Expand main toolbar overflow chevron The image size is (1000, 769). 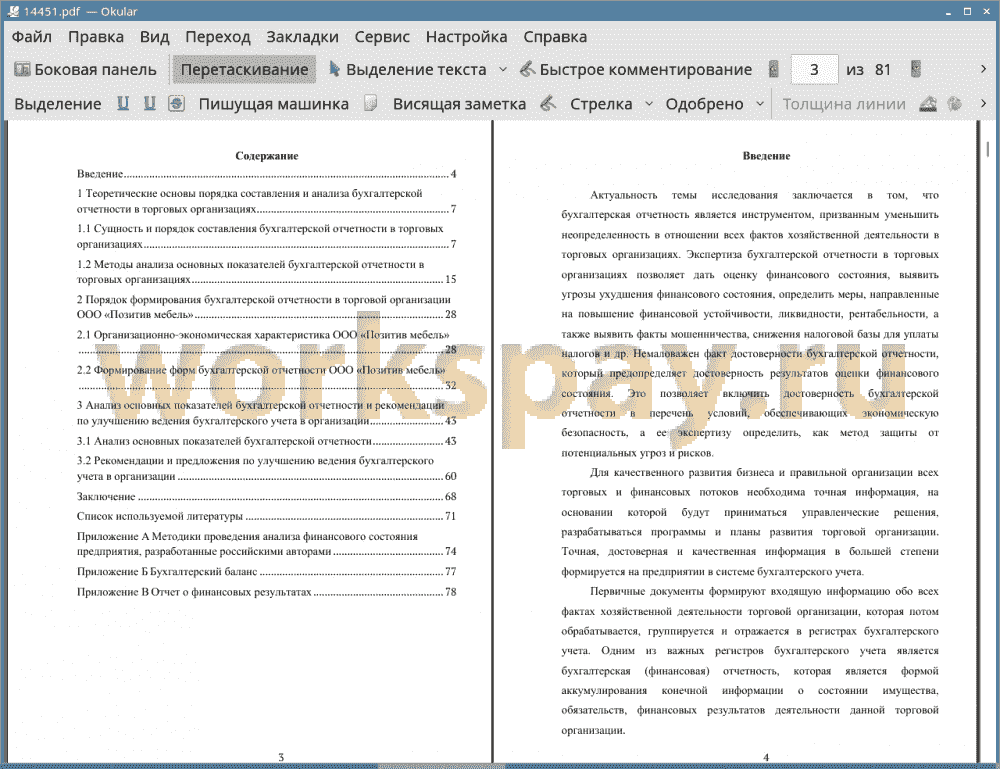pos(983,69)
